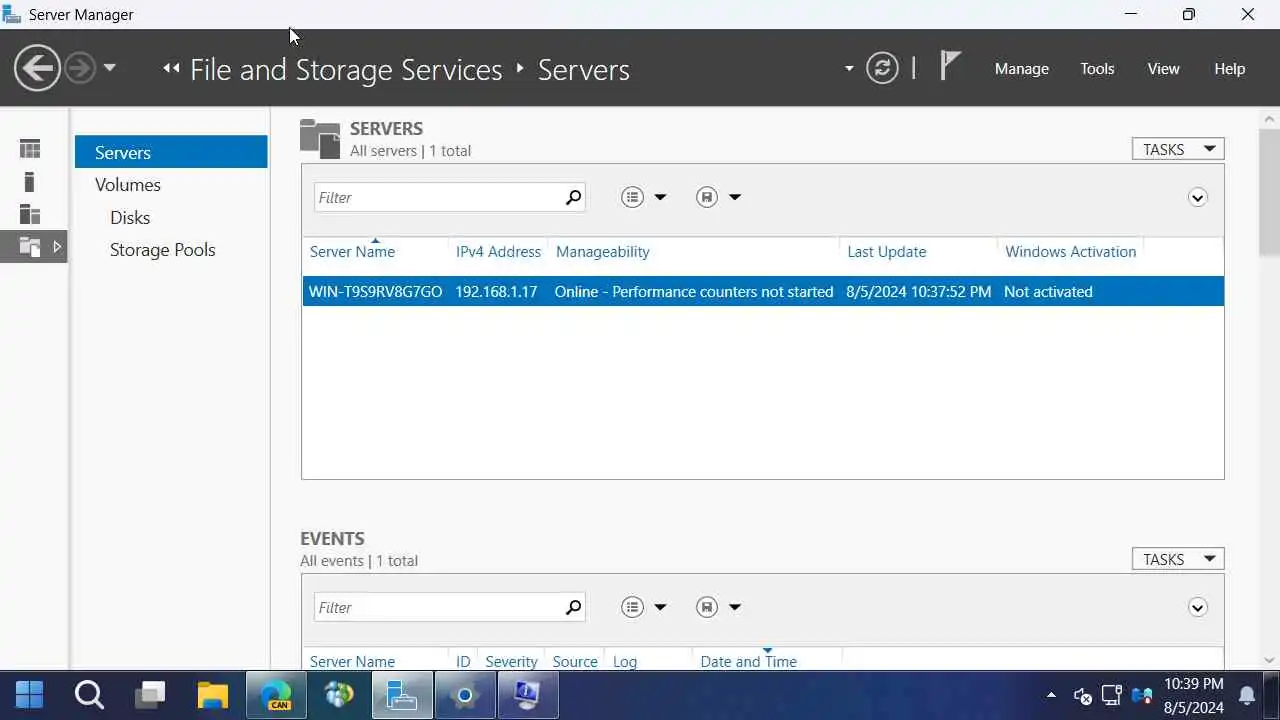
Task: Click the Events filter input field
Action: (x=438, y=607)
